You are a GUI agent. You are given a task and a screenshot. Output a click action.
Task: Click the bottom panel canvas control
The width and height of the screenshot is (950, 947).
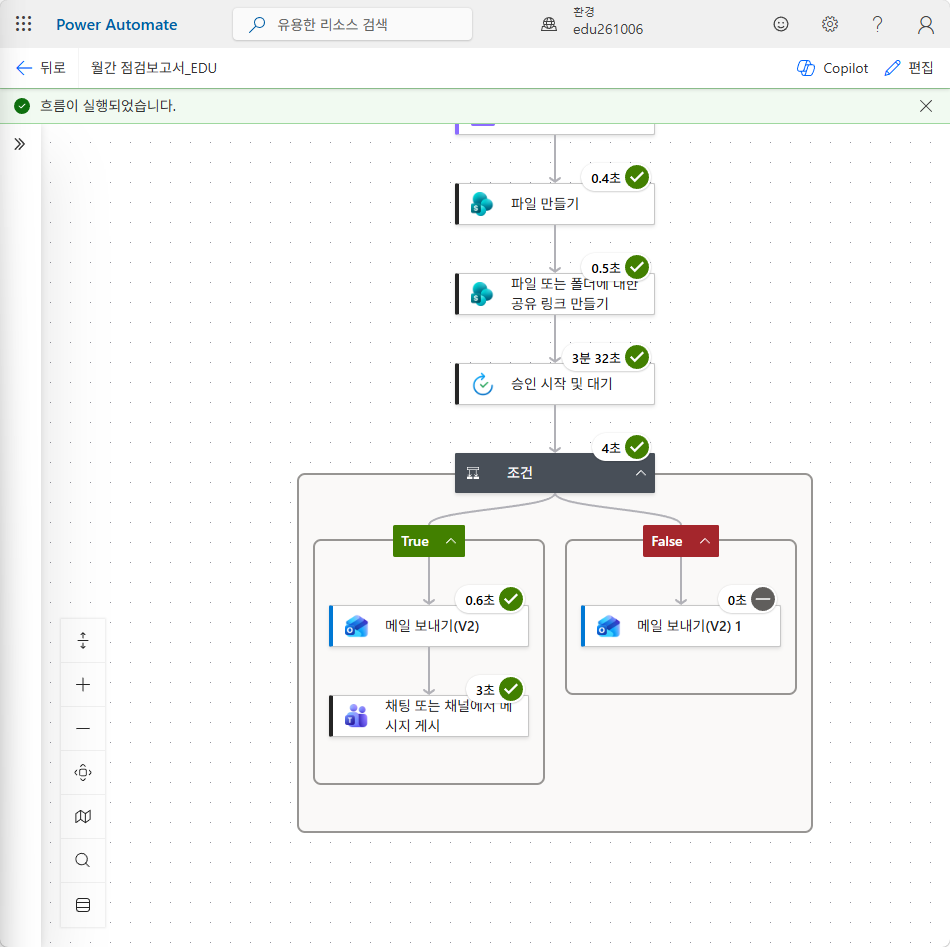click(x=83, y=905)
